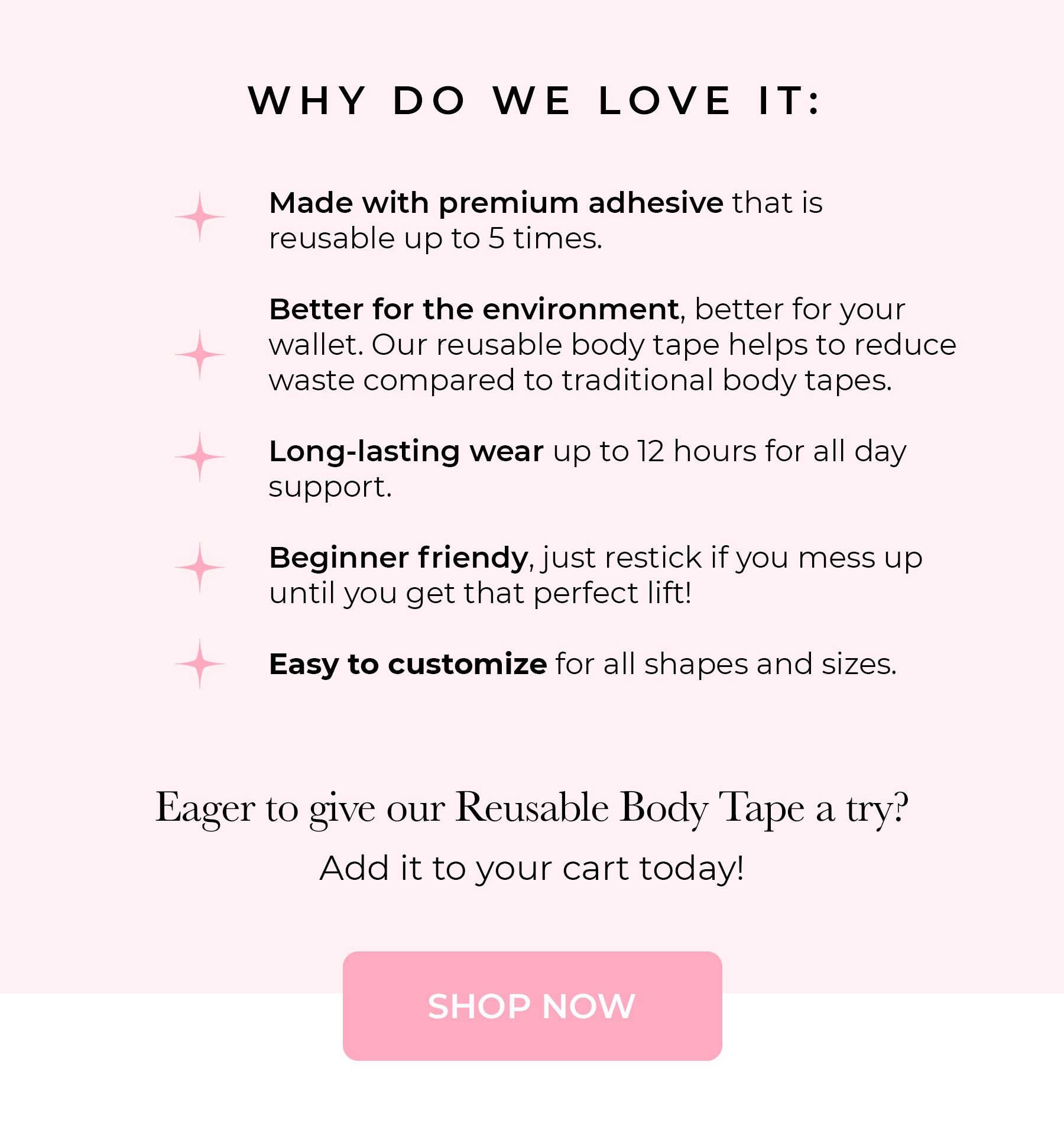This screenshot has height=1143, width=1064.
Task: Click the sparkle icon beside Beginner friendy
Action: coord(200,568)
